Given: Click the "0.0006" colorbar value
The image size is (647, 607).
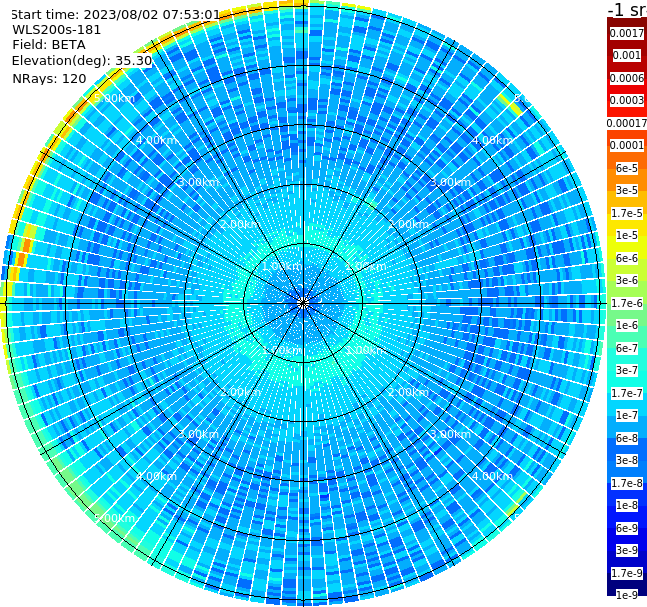Looking at the screenshot, I should click(x=627, y=78).
